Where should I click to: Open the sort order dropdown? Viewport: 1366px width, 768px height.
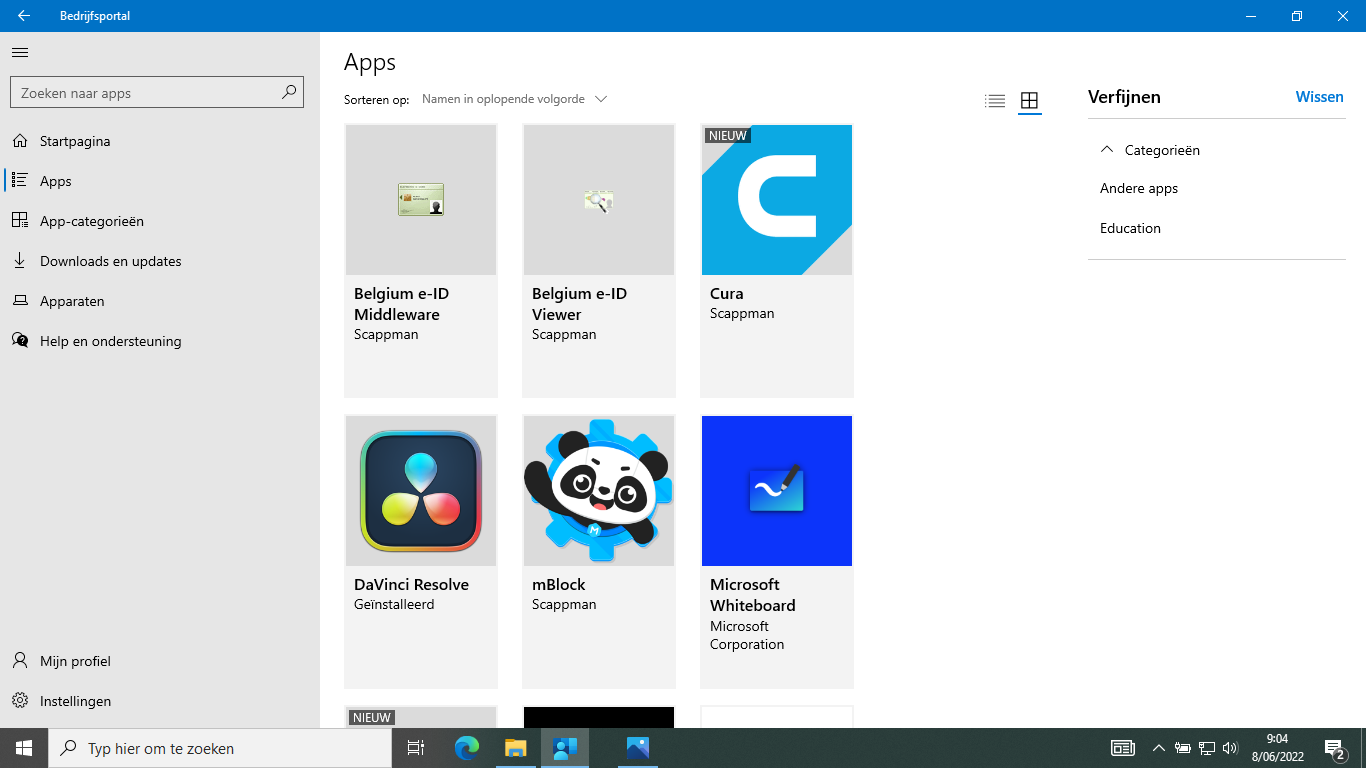[x=514, y=99]
